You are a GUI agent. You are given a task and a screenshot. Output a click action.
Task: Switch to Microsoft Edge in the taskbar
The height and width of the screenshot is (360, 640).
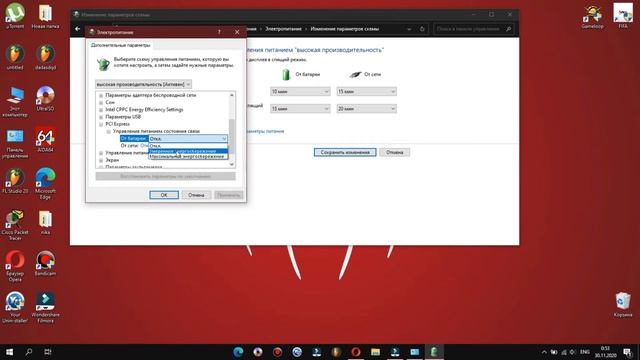(x=238, y=352)
